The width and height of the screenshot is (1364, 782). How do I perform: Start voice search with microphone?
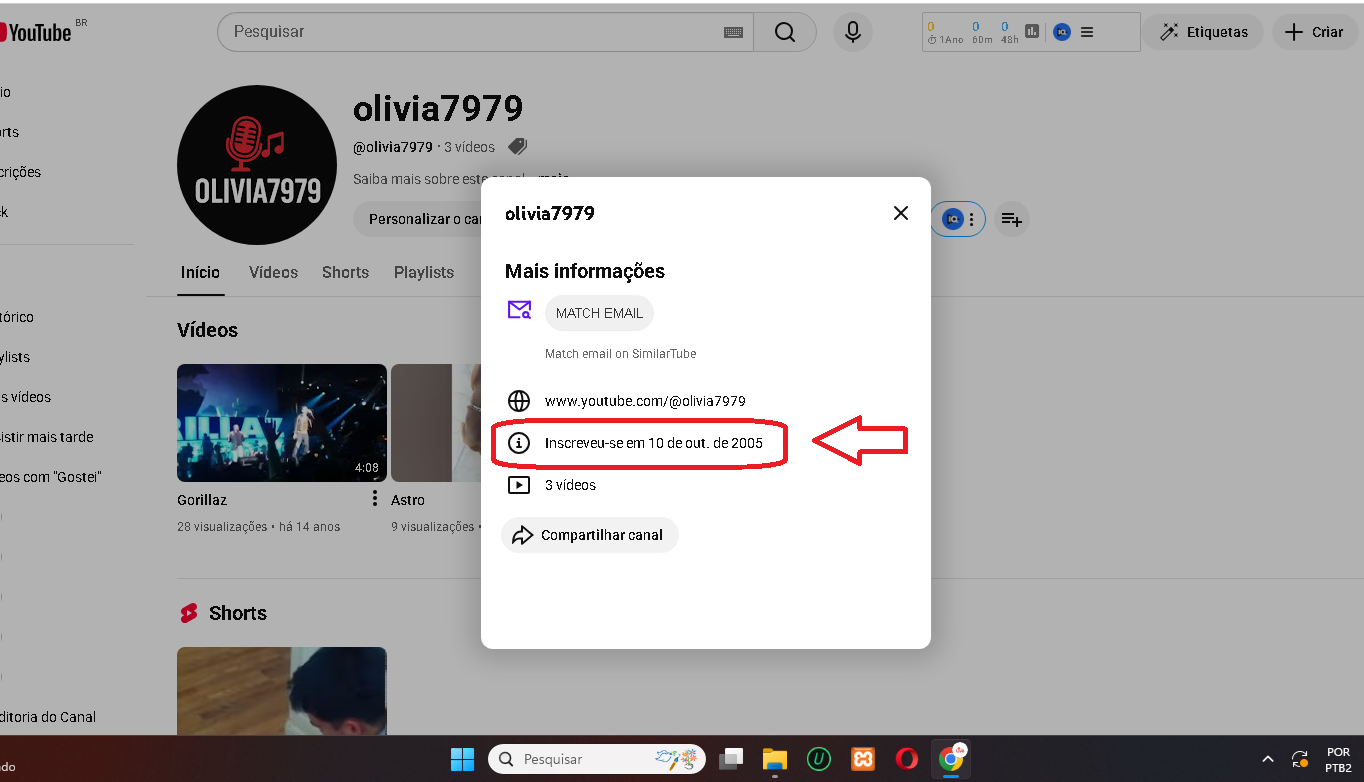(x=853, y=32)
